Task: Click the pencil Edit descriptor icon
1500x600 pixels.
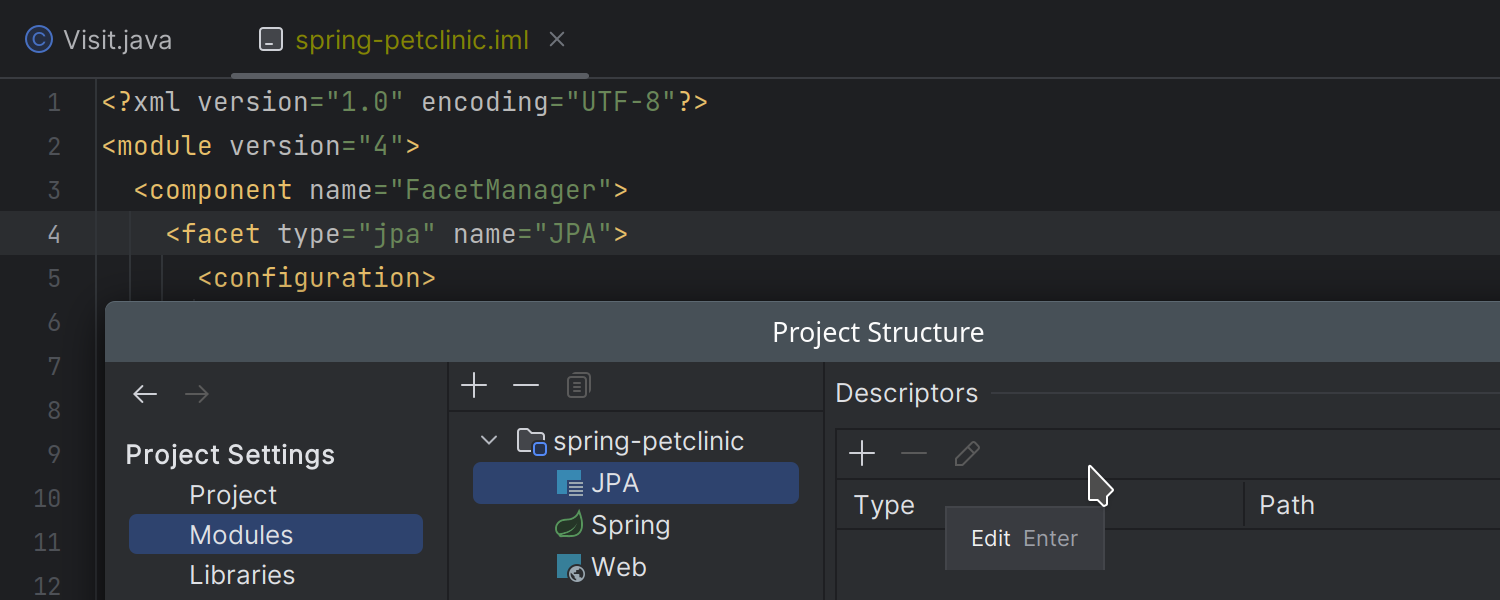Action: tap(966, 454)
